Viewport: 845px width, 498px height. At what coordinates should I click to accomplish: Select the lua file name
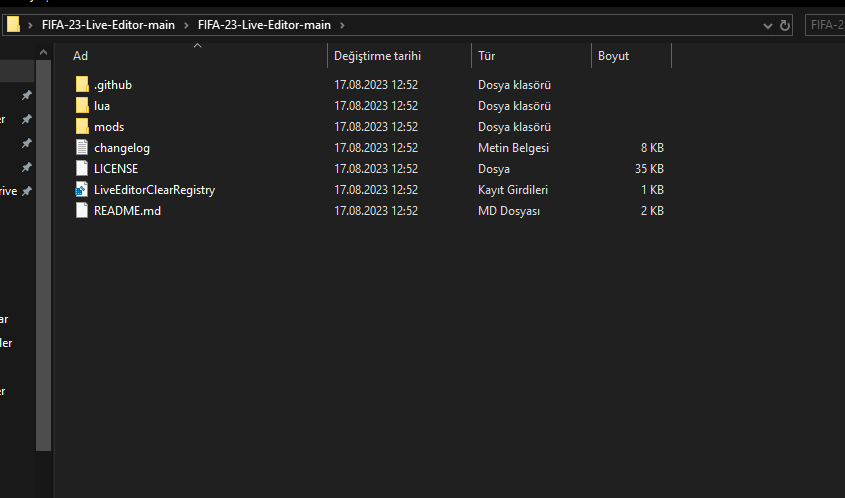click(x=102, y=106)
